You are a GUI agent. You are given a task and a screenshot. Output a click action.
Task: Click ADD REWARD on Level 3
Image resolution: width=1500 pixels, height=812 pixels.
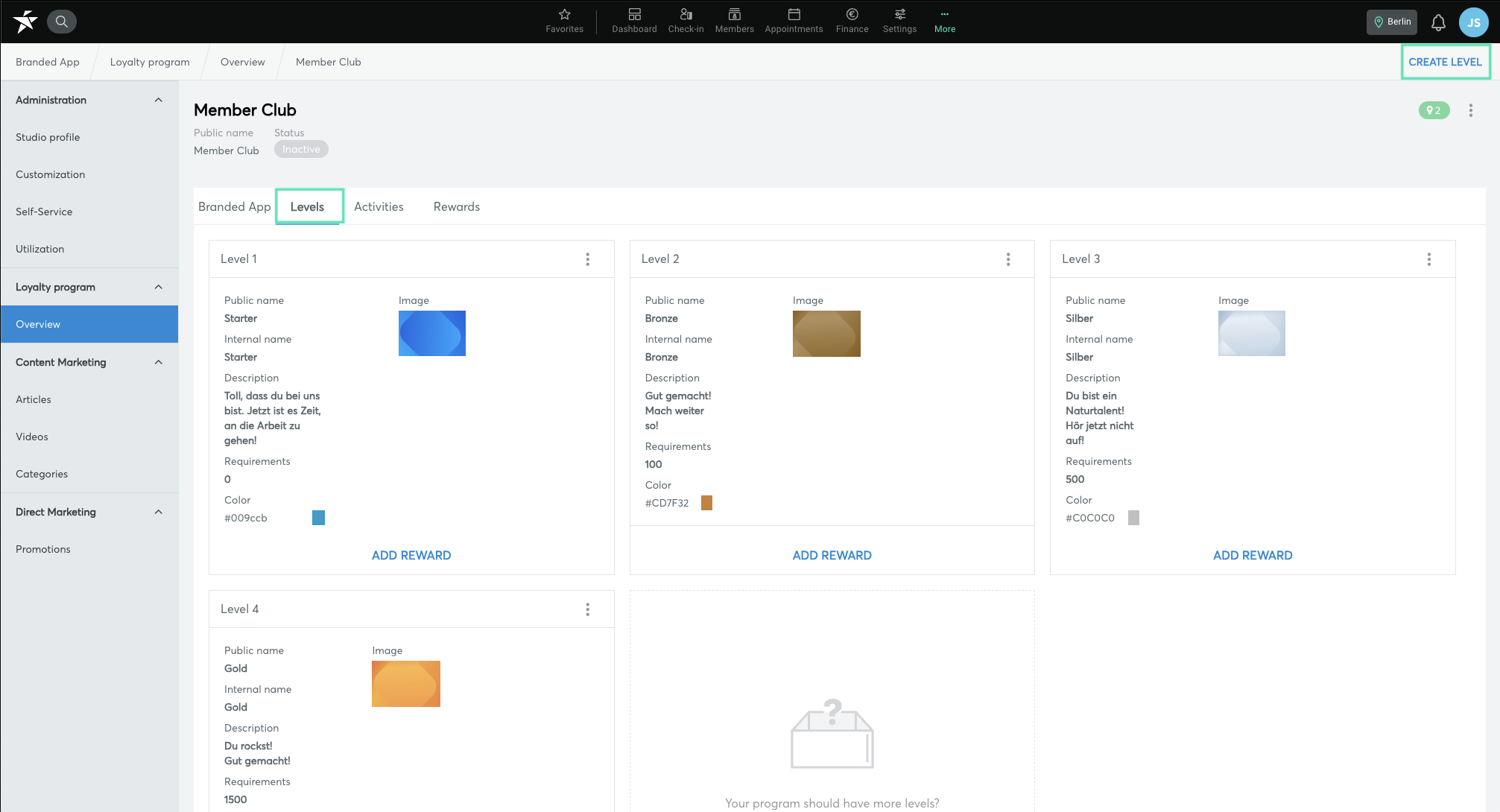pyautogui.click(x=1253, y=555)
